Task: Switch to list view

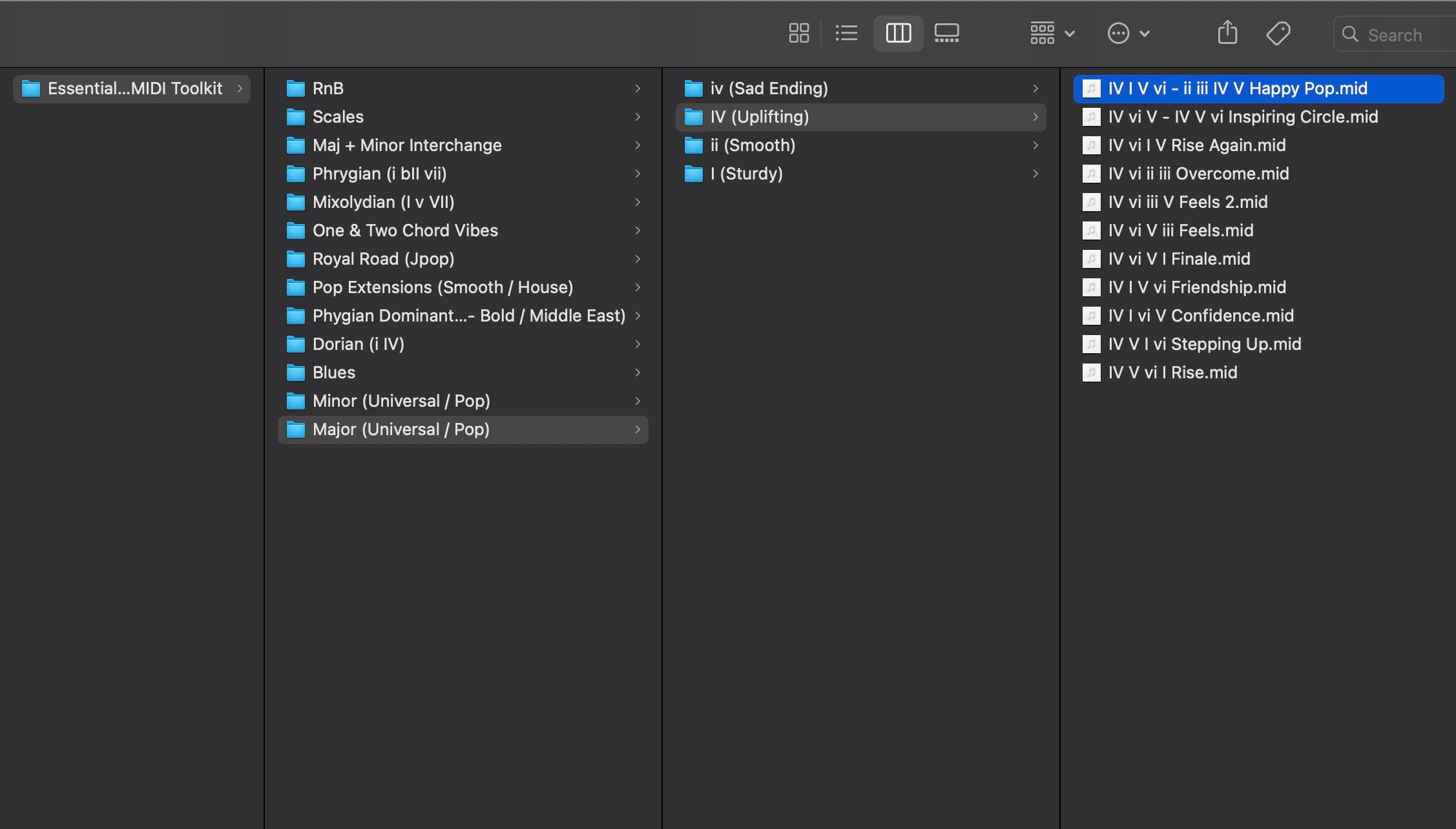Action: pyautogui.click(x=846, y=33)
